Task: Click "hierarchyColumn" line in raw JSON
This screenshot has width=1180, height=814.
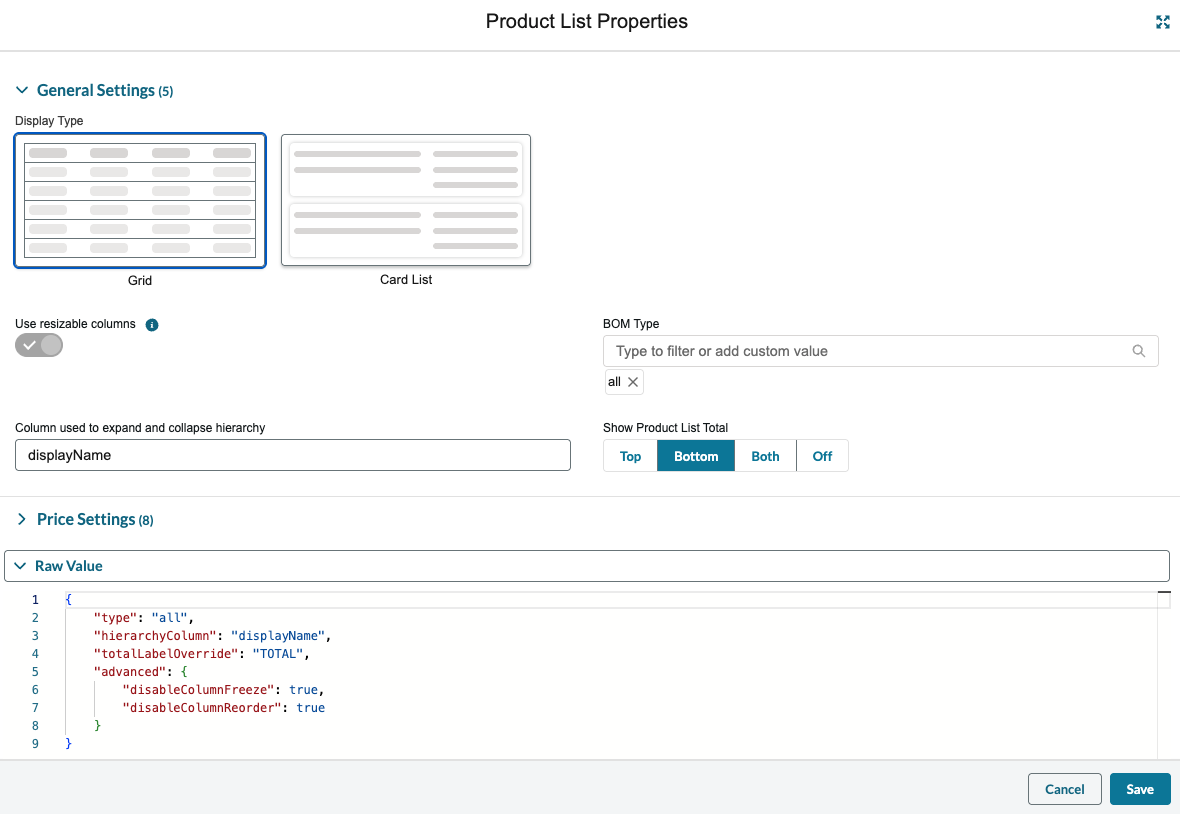Action: [212, 636]
